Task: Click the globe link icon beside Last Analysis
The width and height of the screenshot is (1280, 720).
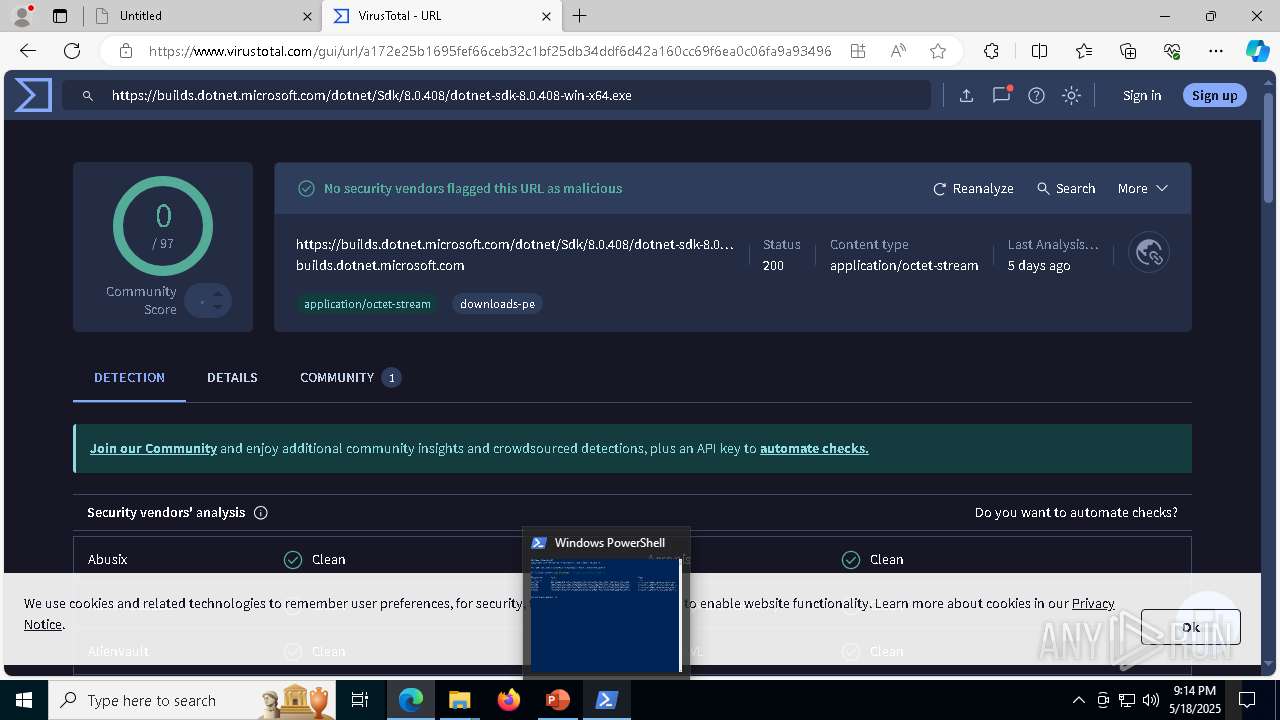Action: click(x=1148, y=253)
